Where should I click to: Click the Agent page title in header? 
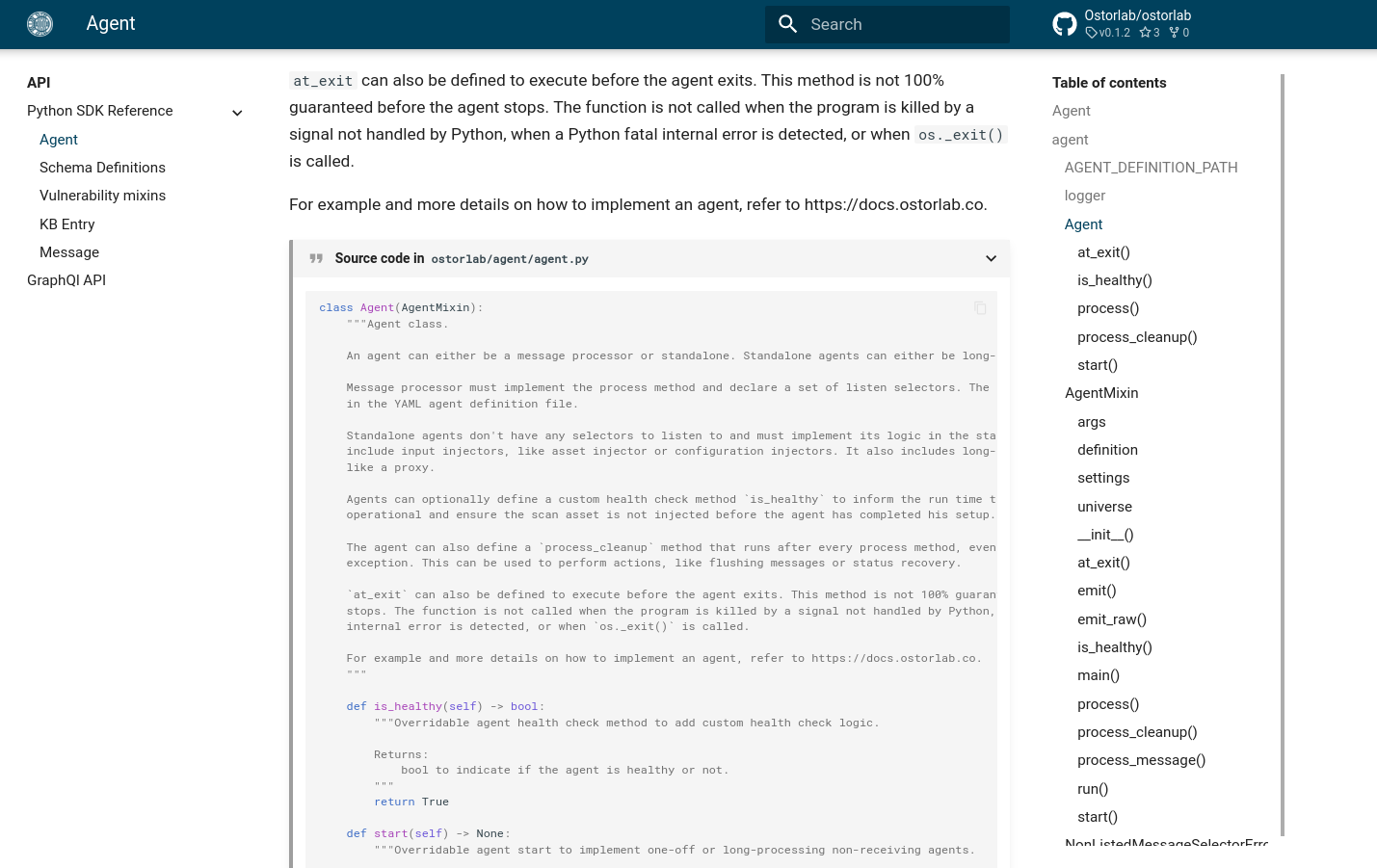(x=111, y=24)
